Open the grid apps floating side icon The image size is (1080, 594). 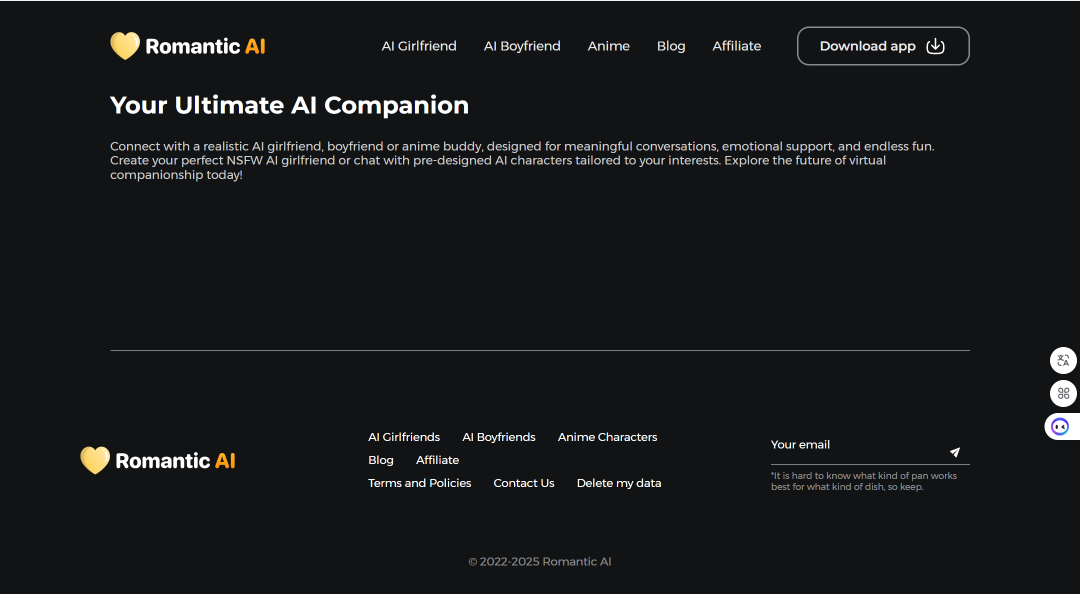tap(1063, 393)
